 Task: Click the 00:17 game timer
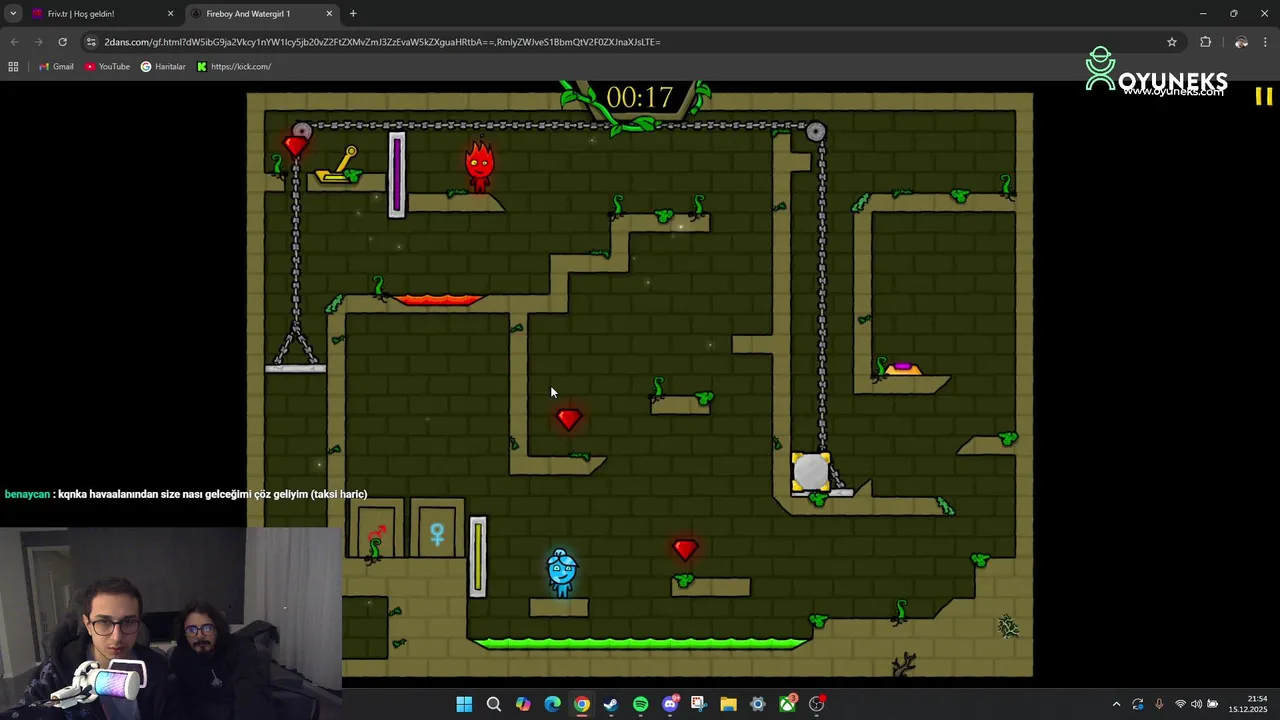[x=640, y=98]
